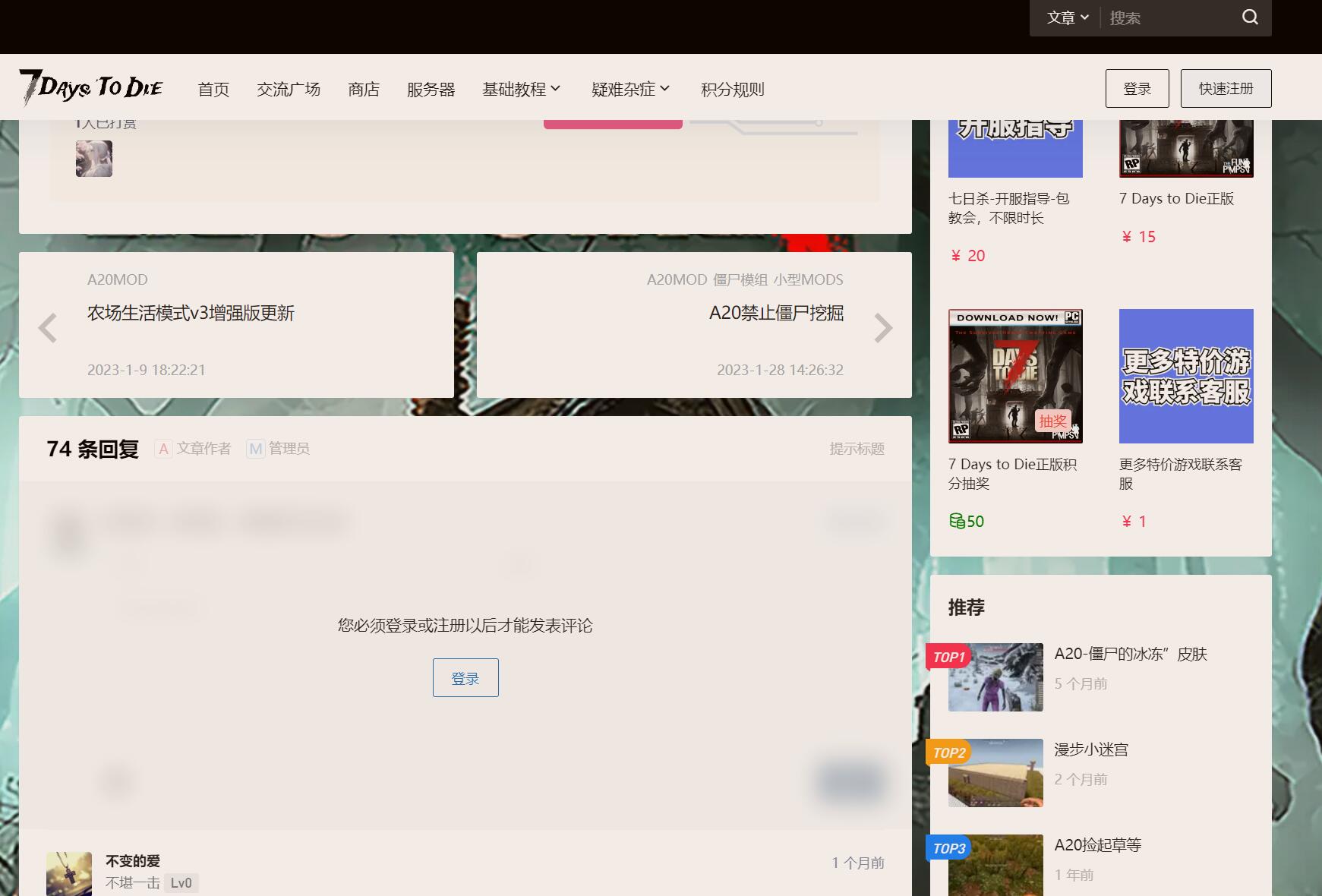Click the M 管理员 badge icon
The image size is (1322, 896).
point(256,449)
